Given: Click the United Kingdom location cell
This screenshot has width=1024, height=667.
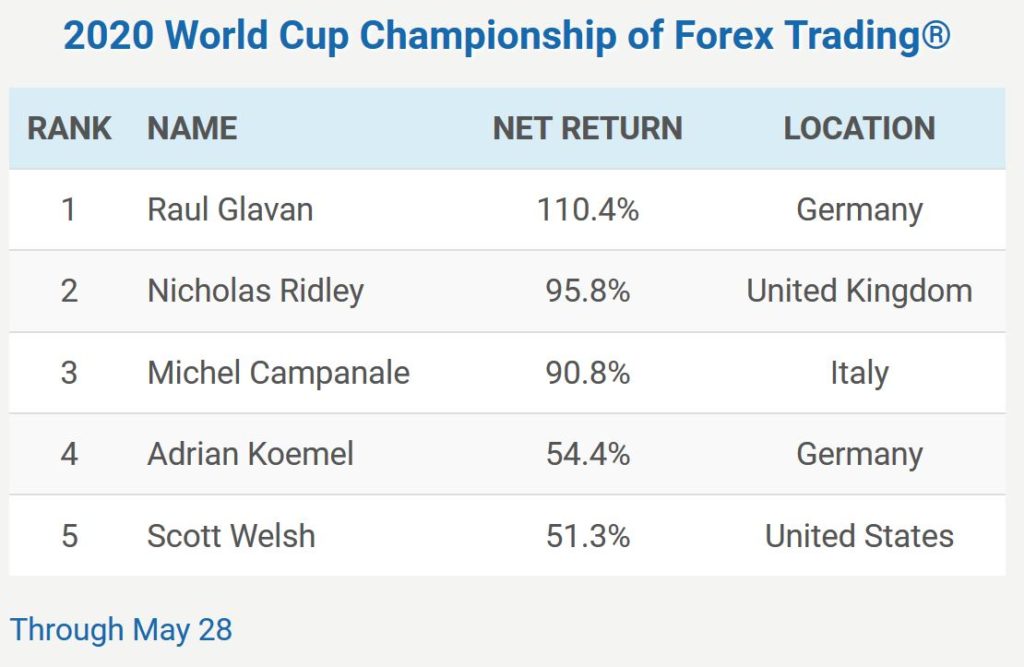Looking at the screenshot, I should point(859,291).
